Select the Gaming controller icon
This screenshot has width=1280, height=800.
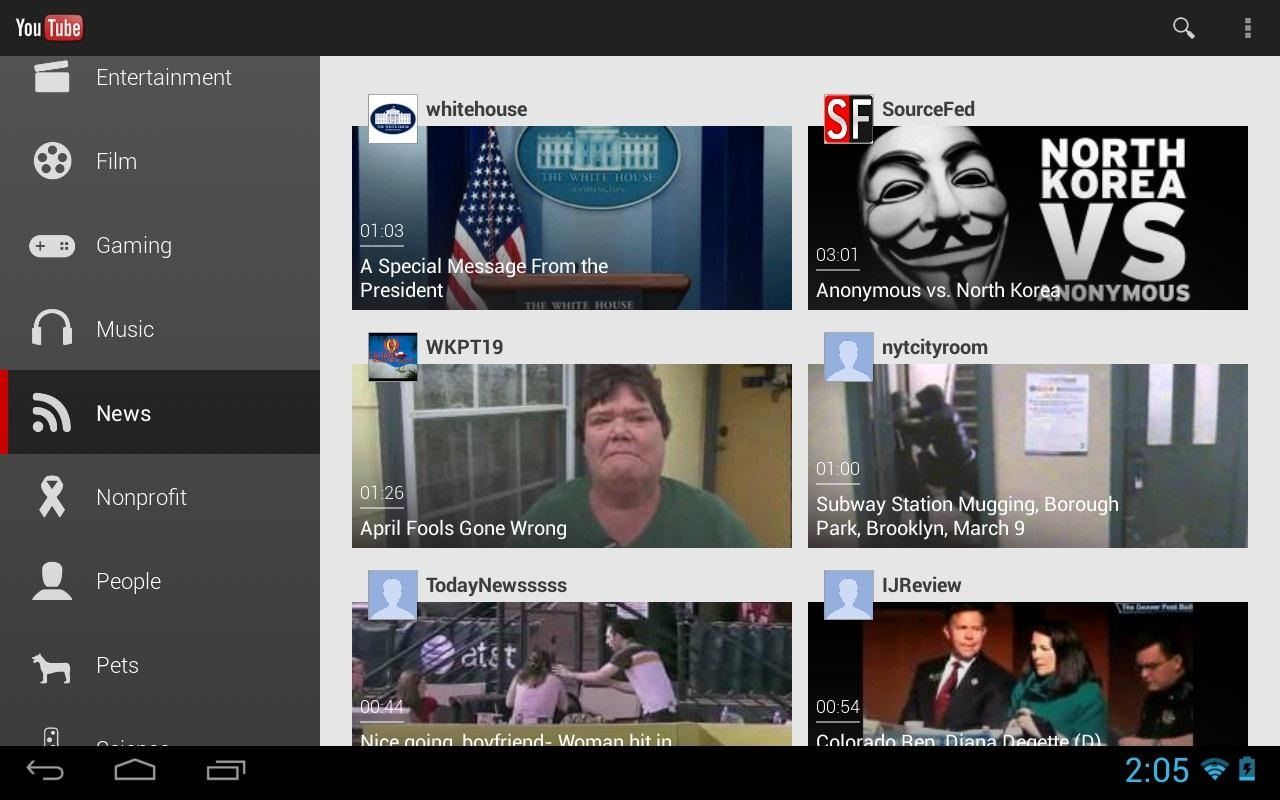click(x=52, y=245)
